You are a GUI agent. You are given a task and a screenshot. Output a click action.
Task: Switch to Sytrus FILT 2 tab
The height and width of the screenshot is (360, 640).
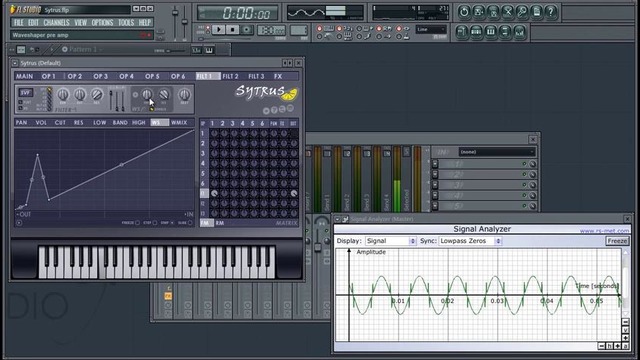(x=230, y=76)
